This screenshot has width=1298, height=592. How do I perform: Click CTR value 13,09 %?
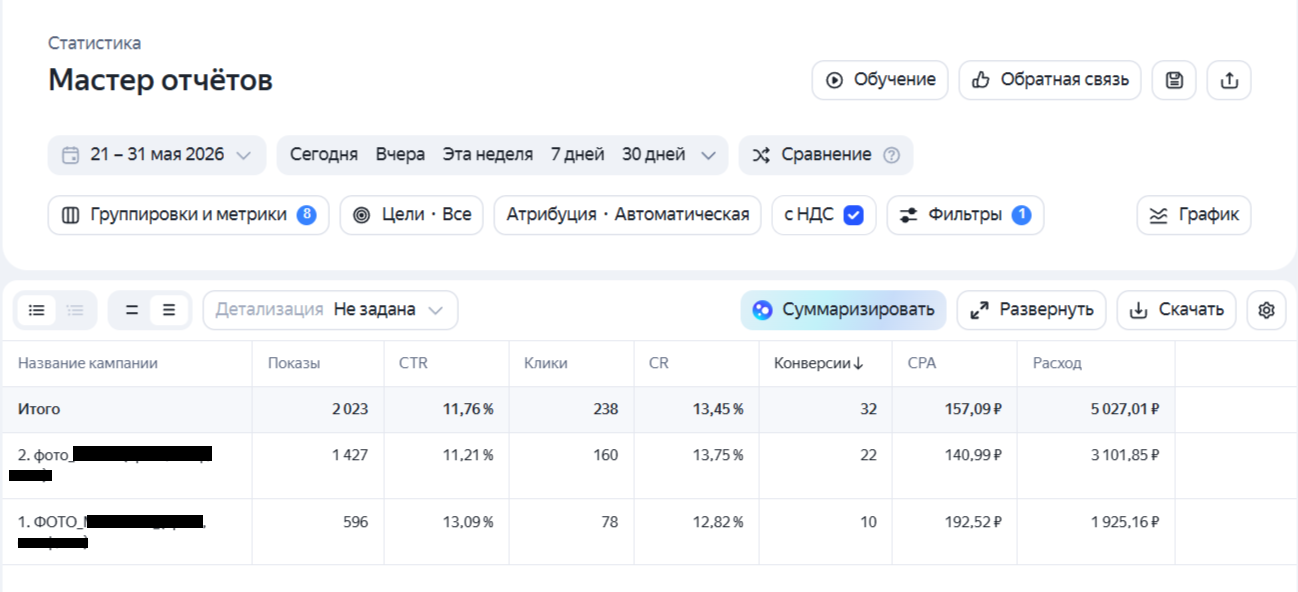coord(469,522)
